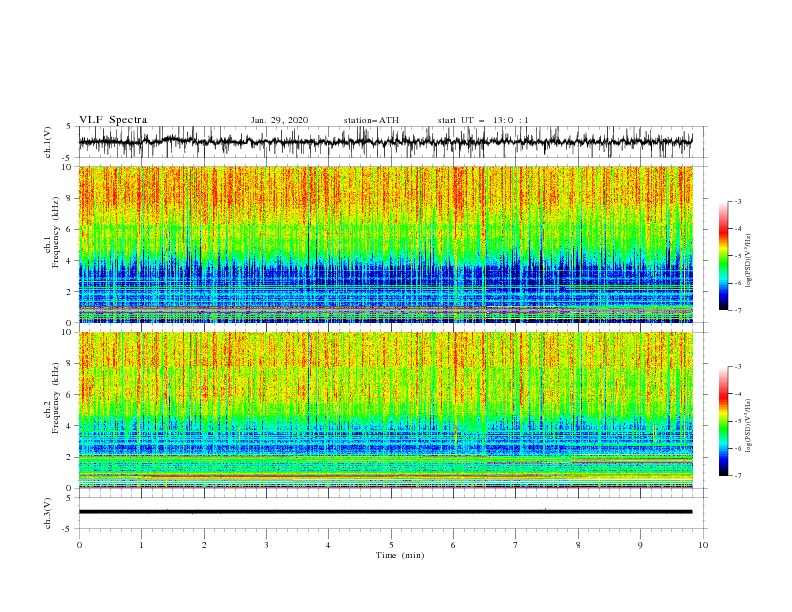Click the upper PSD color bar
The width and height of the screenshot is (792, 612).
point(723,256)
